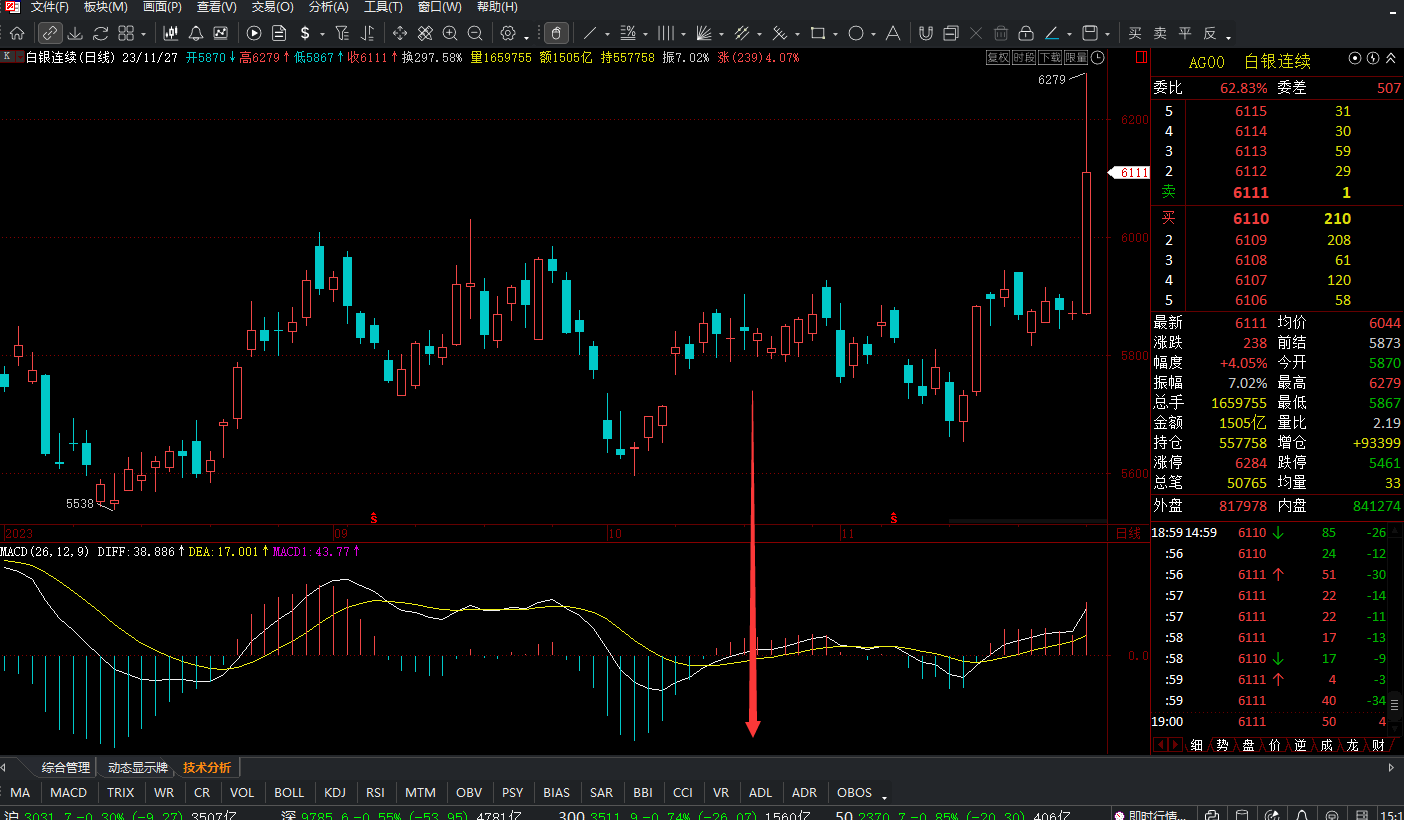Click the 反 reverse-position button
1404x820 pixels.
pos(1210,33)
